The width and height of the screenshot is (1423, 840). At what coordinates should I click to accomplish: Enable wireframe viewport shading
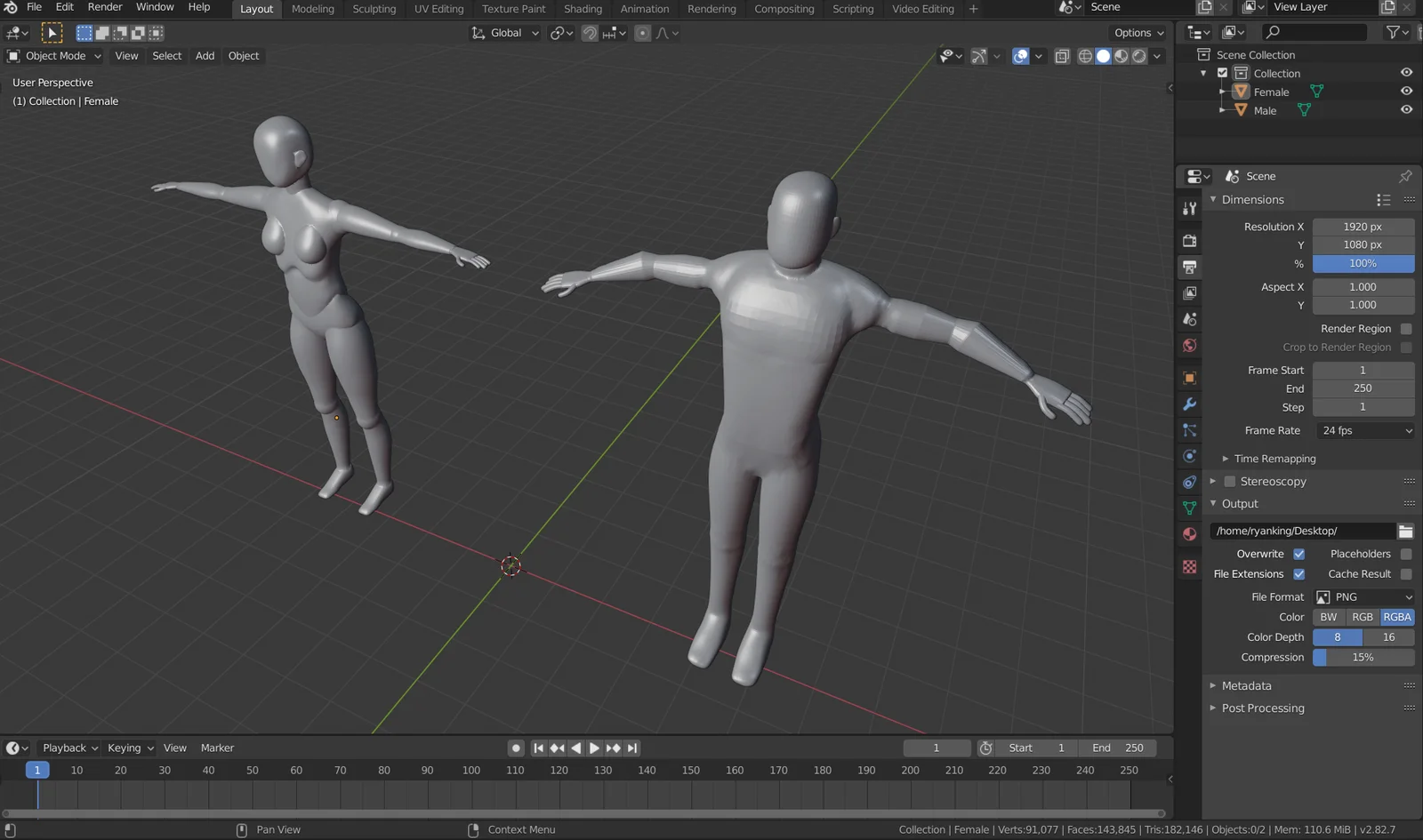(x=1085, y=55)
